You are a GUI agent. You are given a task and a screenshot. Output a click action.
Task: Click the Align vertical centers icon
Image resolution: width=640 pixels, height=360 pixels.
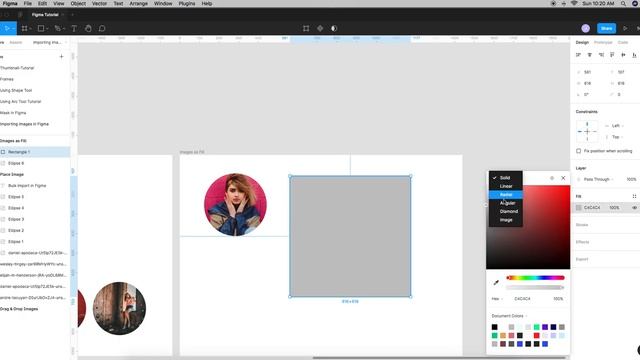pos(623,55)
